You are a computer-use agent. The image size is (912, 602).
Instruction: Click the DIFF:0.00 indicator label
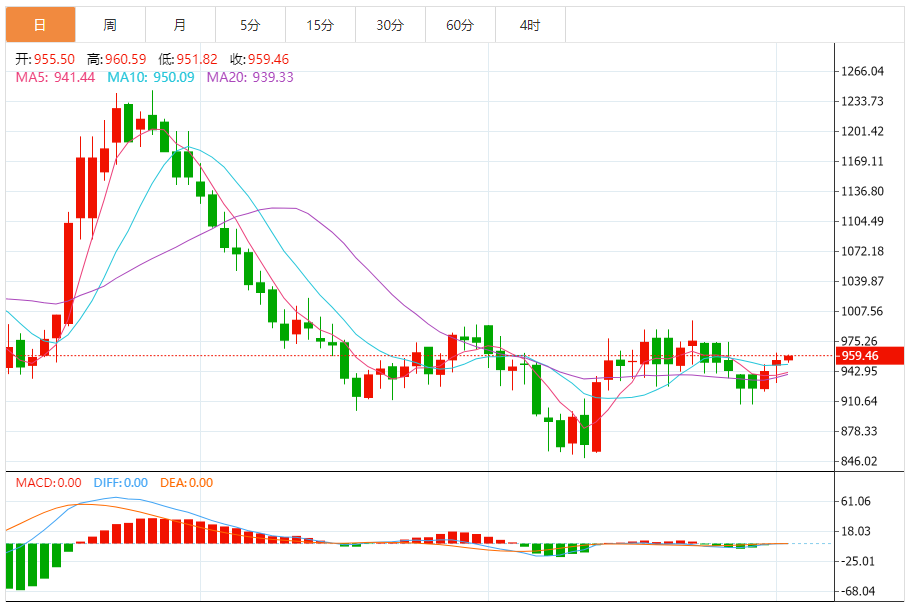tap(120, 483)
